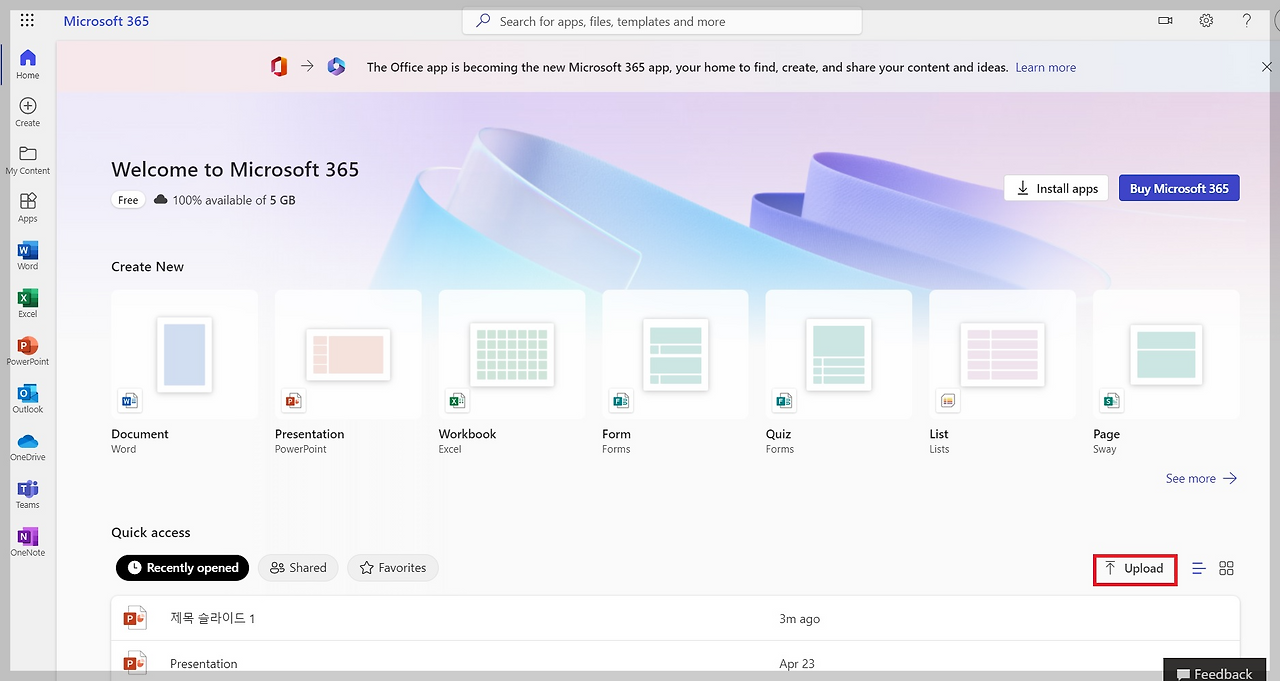The image size is (1280, 681).
Task: Click Buy Microsoft 365 button
Action: click(1179, 188)
